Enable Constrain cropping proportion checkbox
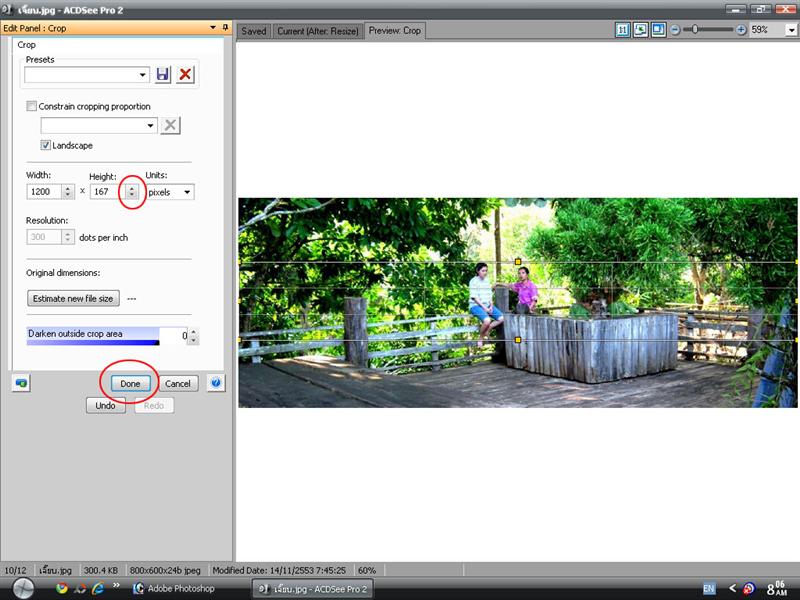Image resolution: width=800 pixels, height=600 pixels. click(32, 106)
